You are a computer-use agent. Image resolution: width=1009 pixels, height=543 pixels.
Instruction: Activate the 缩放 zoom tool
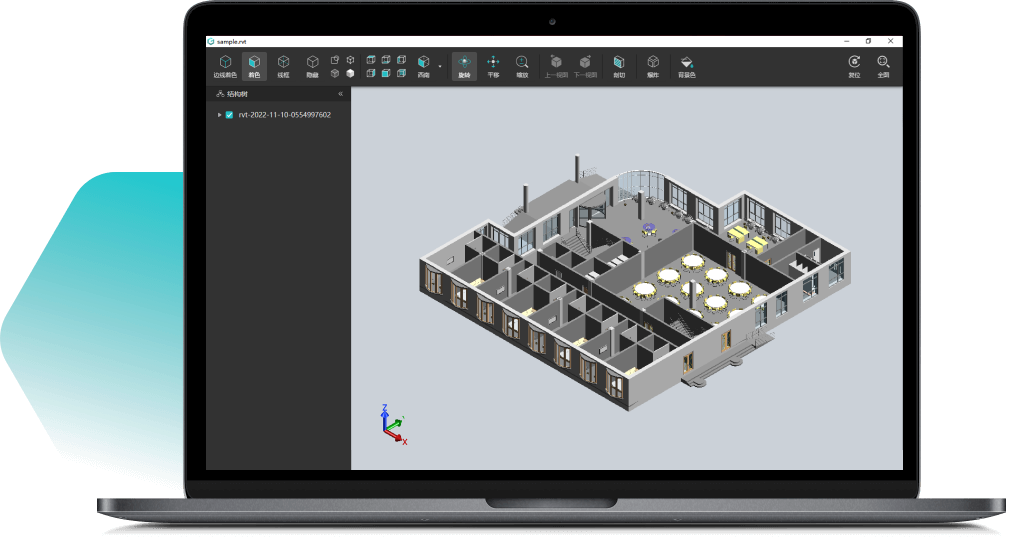click(x=522, y=66)
